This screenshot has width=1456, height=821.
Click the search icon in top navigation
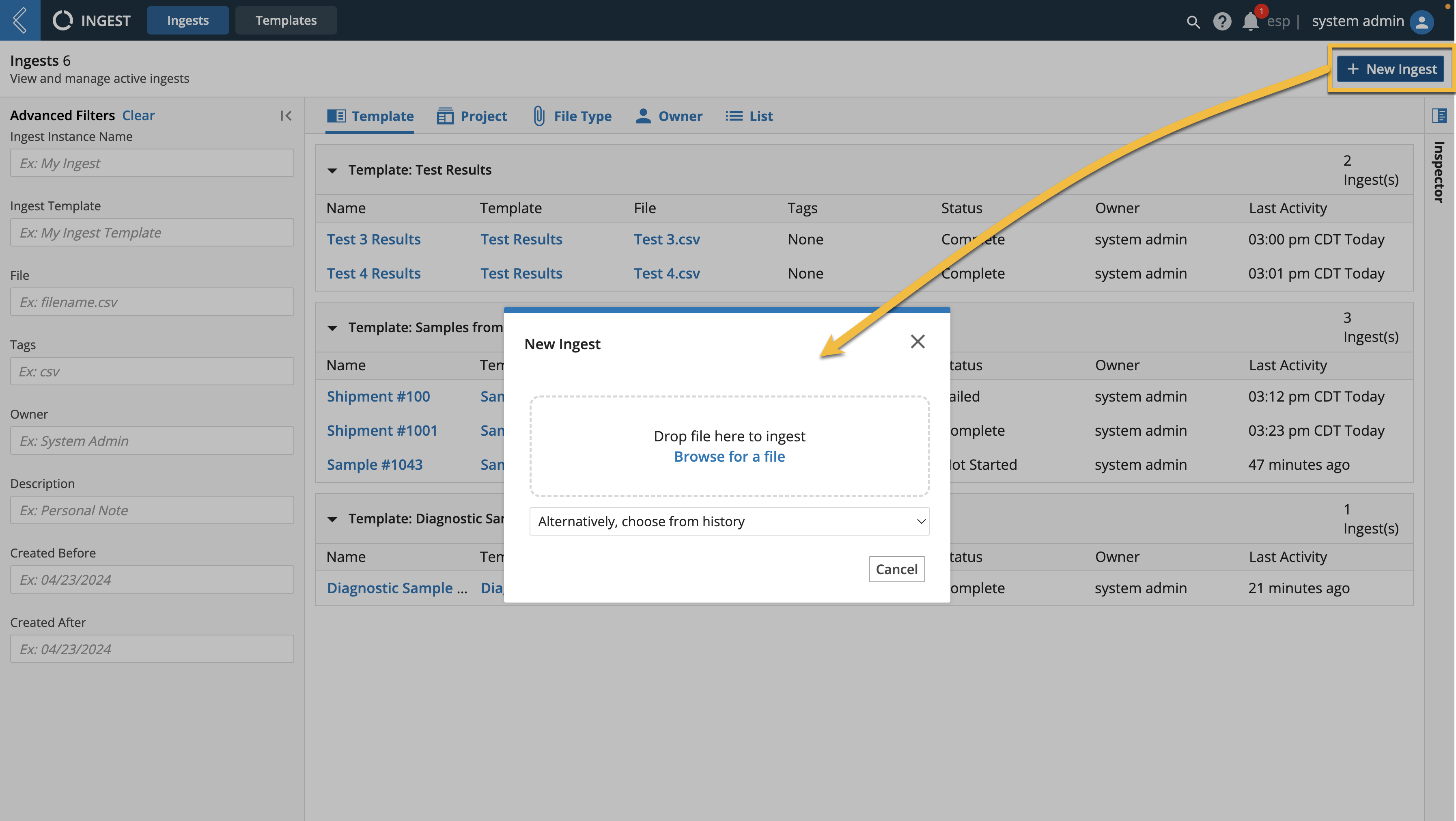point(1191,20)
